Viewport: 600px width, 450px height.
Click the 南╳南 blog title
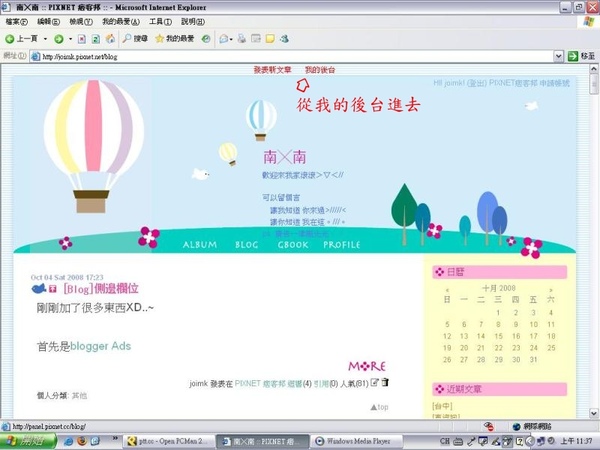tap(284, 157)
